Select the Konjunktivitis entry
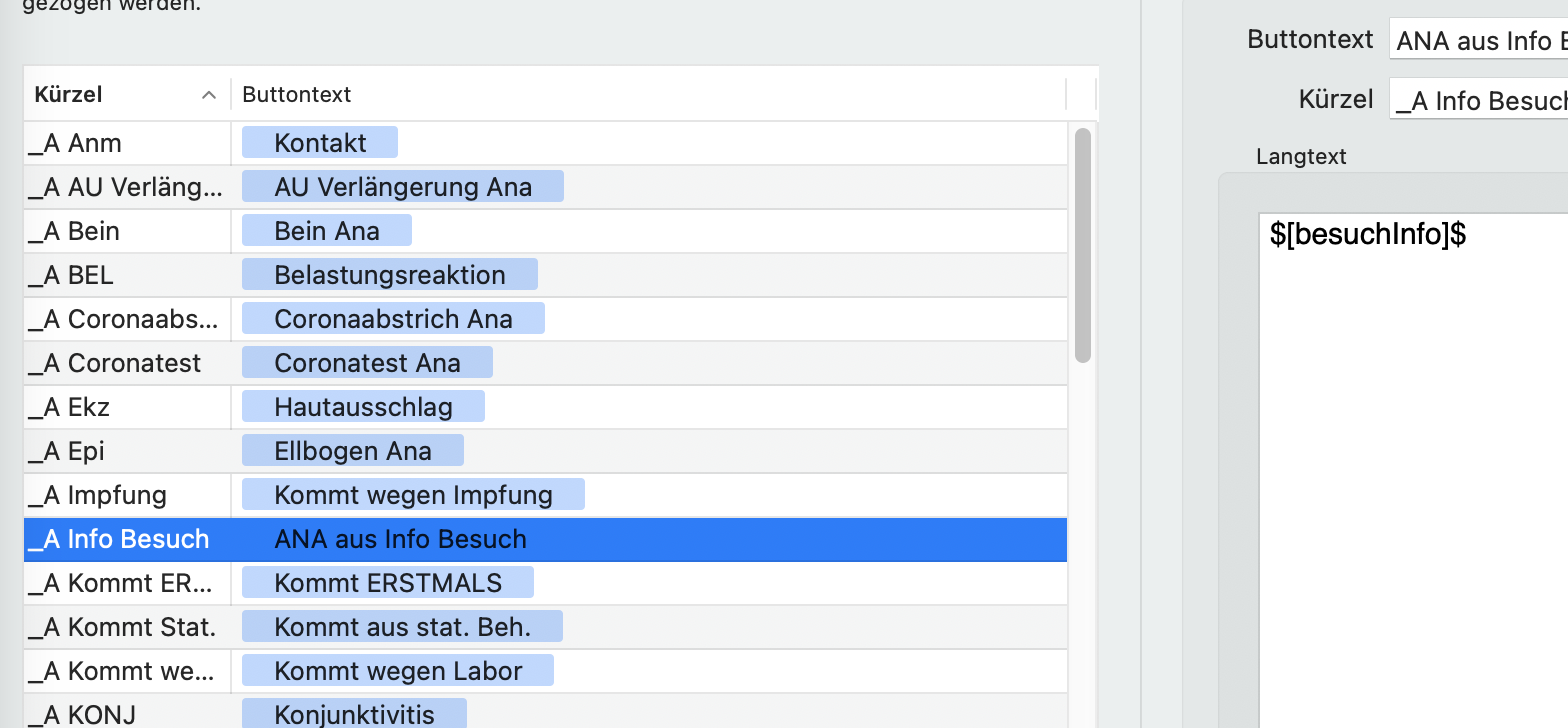Viewport: 1568px width, 728px height. pos(354,714)
